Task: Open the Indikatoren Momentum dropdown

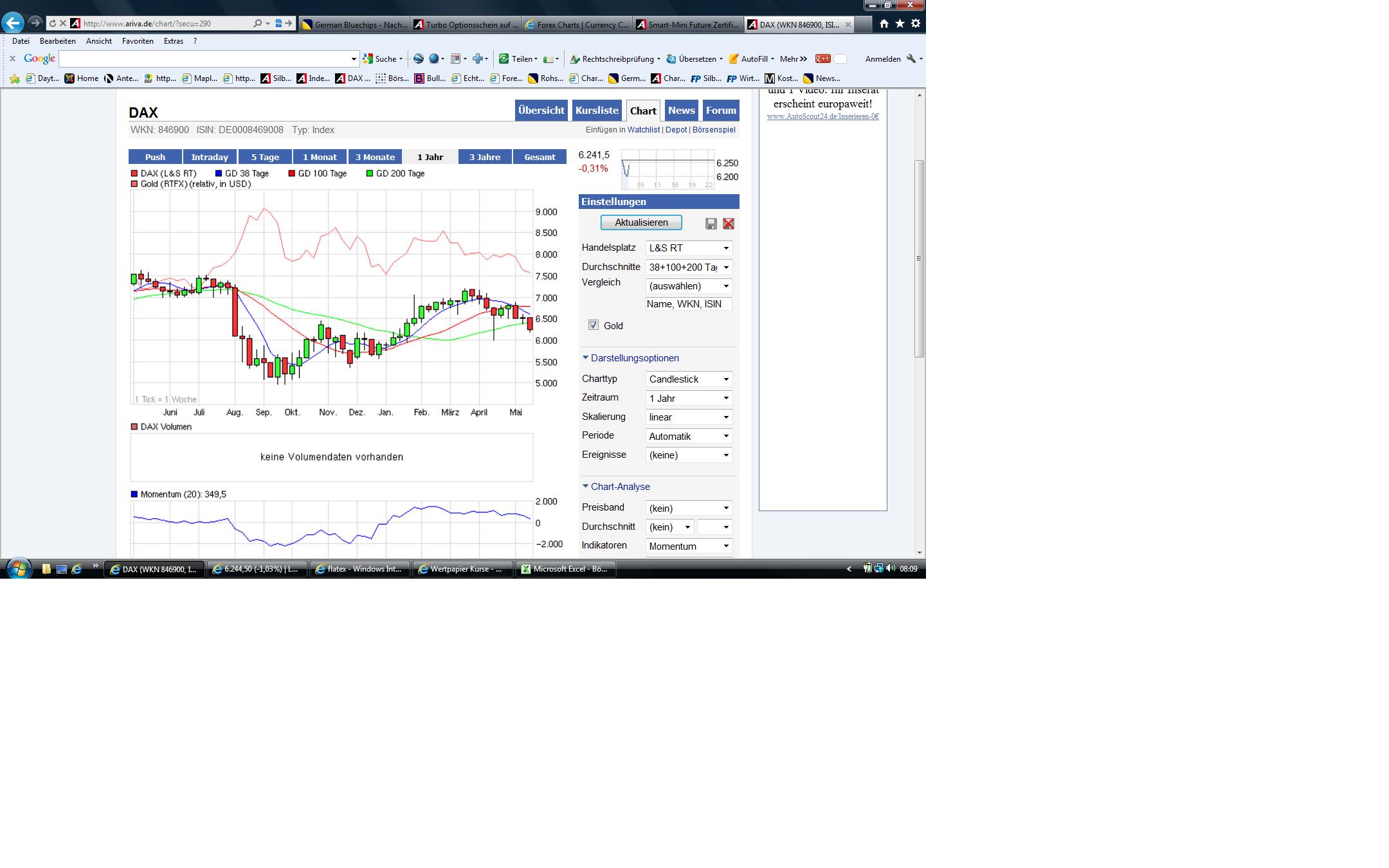Action: pos(689,547)
